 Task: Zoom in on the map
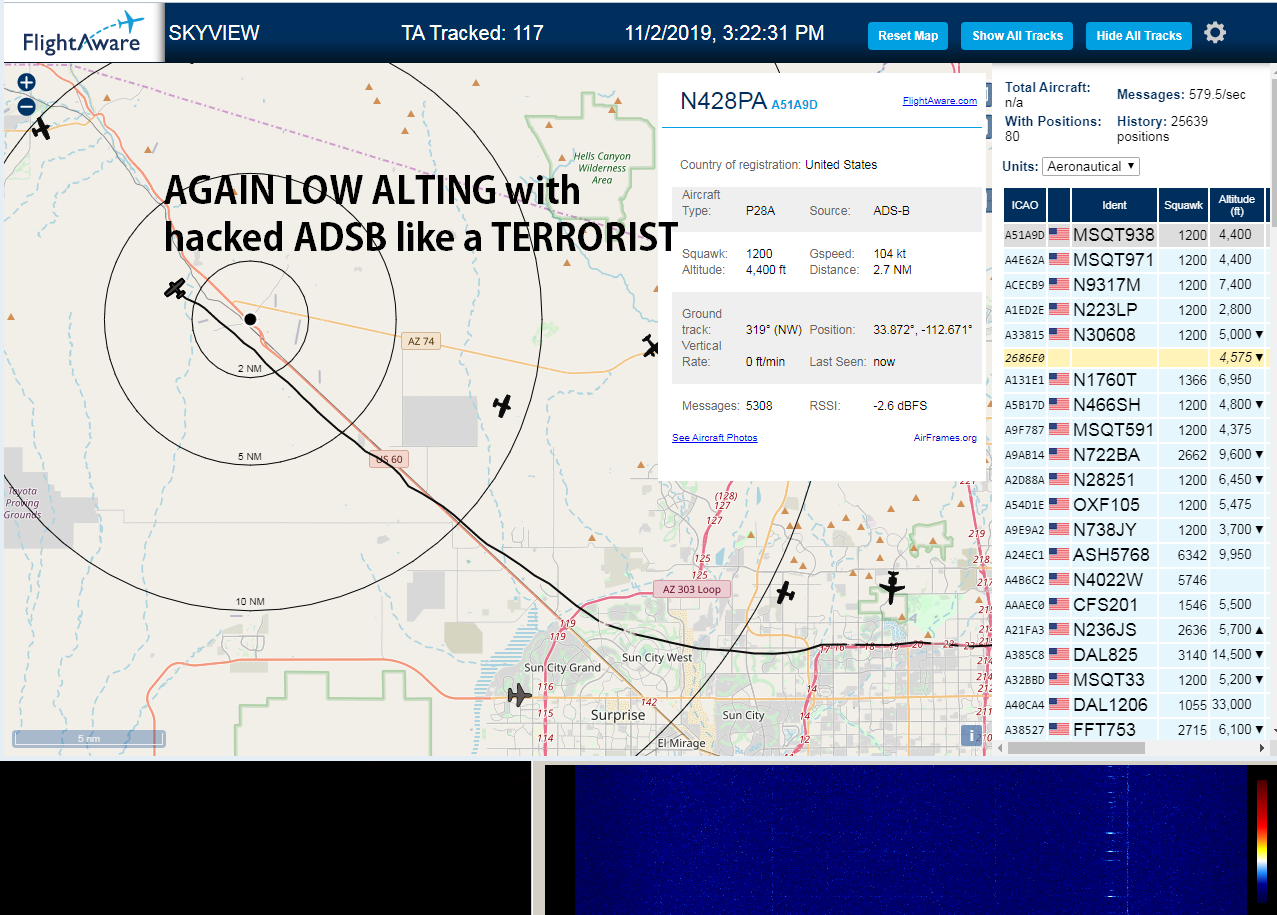(x=27, y=83)
